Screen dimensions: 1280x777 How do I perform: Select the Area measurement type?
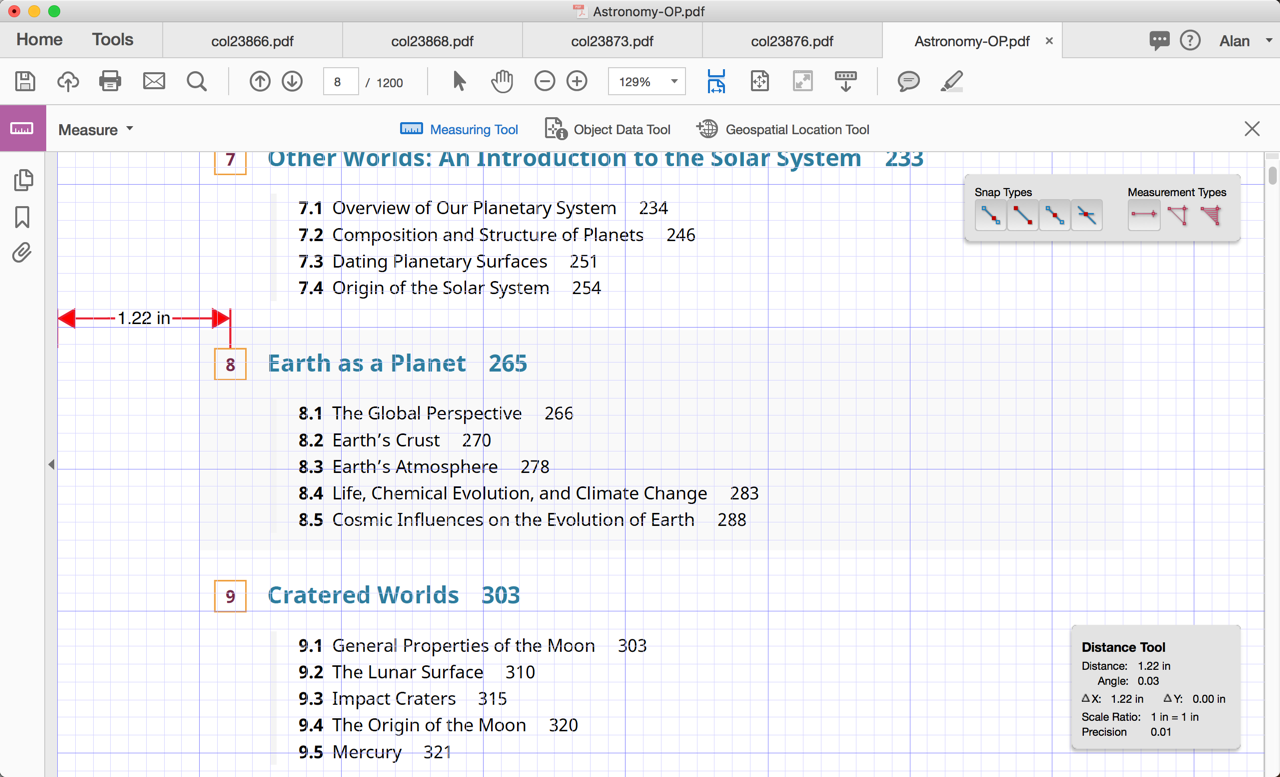tap(1212, 215)
